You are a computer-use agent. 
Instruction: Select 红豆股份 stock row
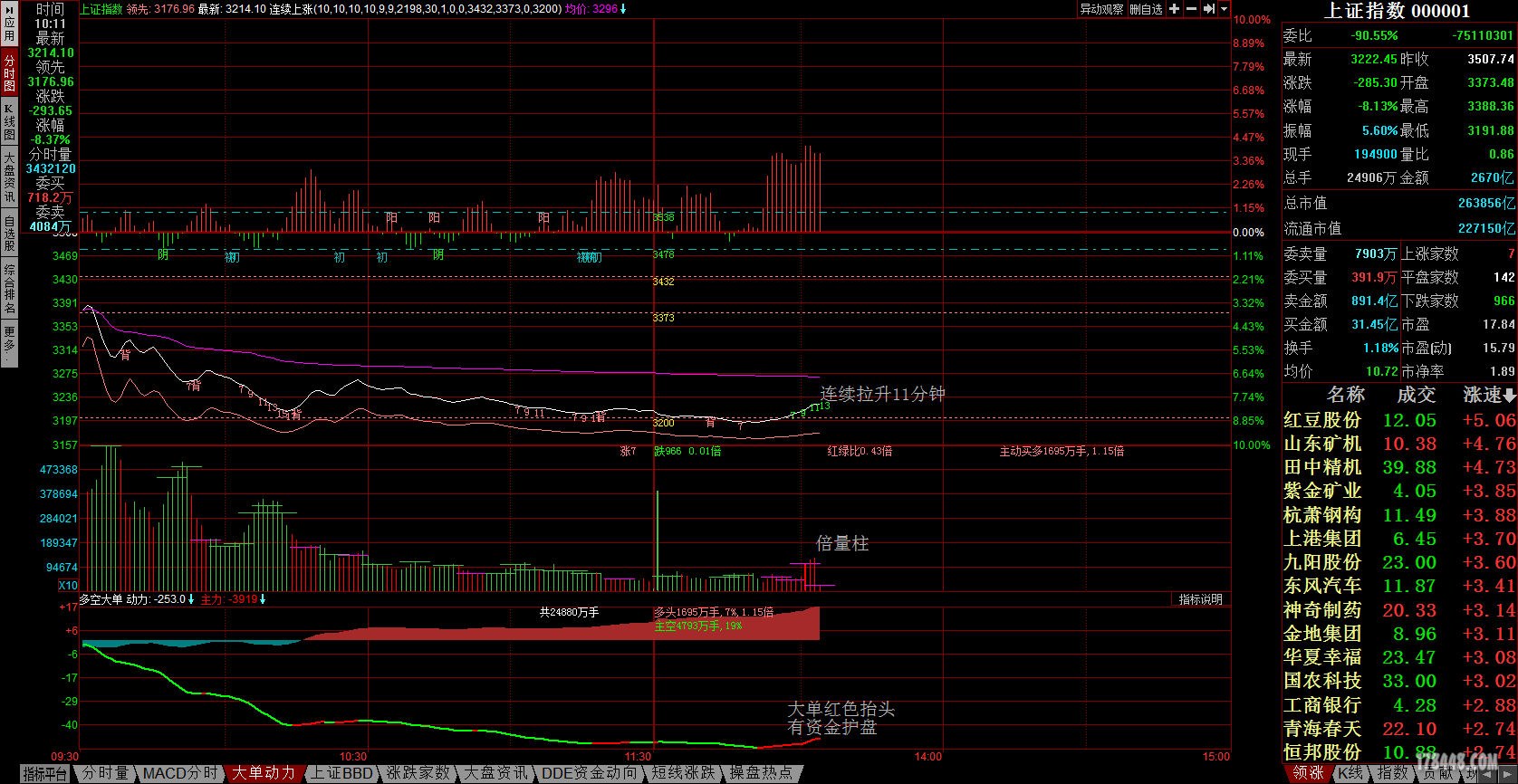point(1399,420)
